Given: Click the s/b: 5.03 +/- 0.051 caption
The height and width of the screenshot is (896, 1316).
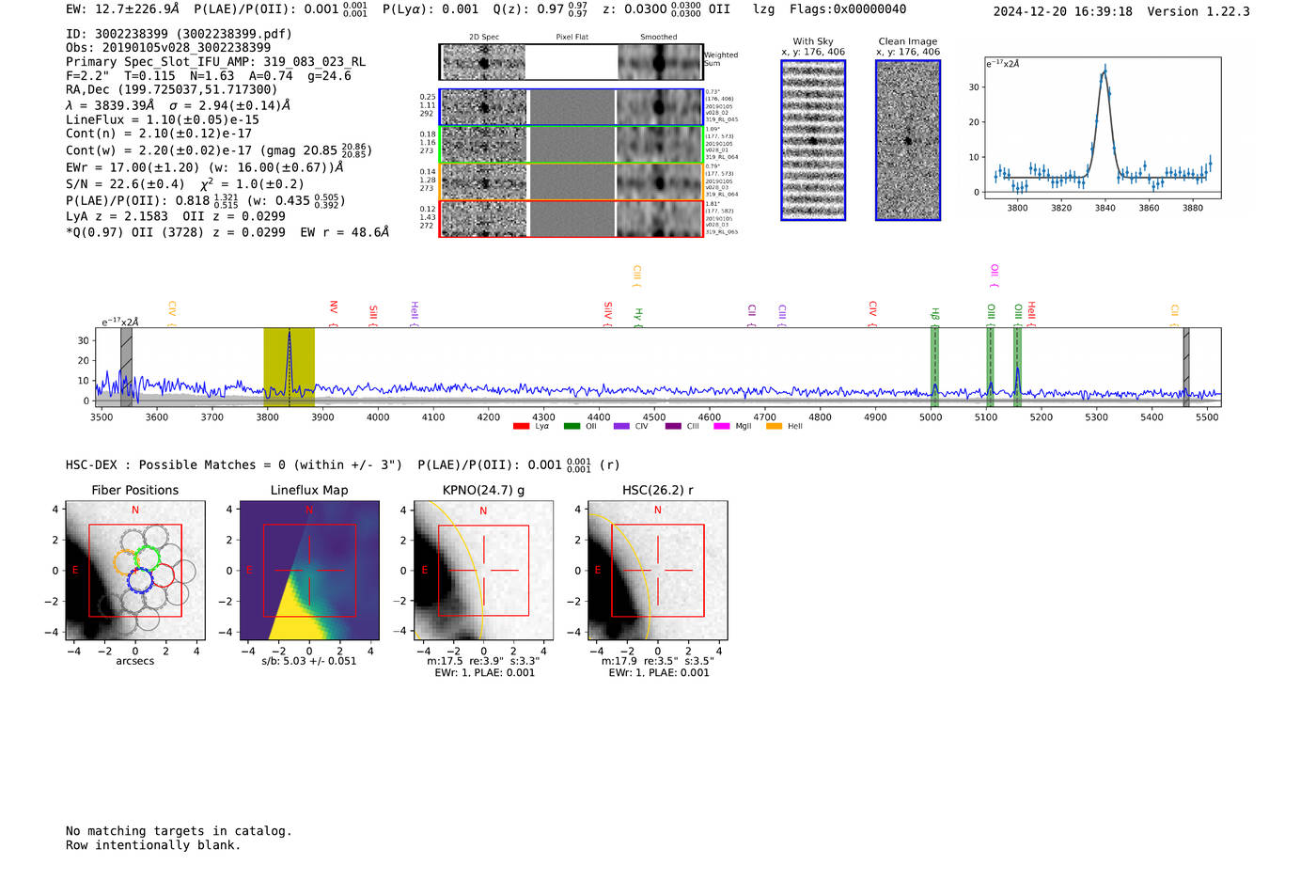Looking at the screenshot, I should [309, 661].
